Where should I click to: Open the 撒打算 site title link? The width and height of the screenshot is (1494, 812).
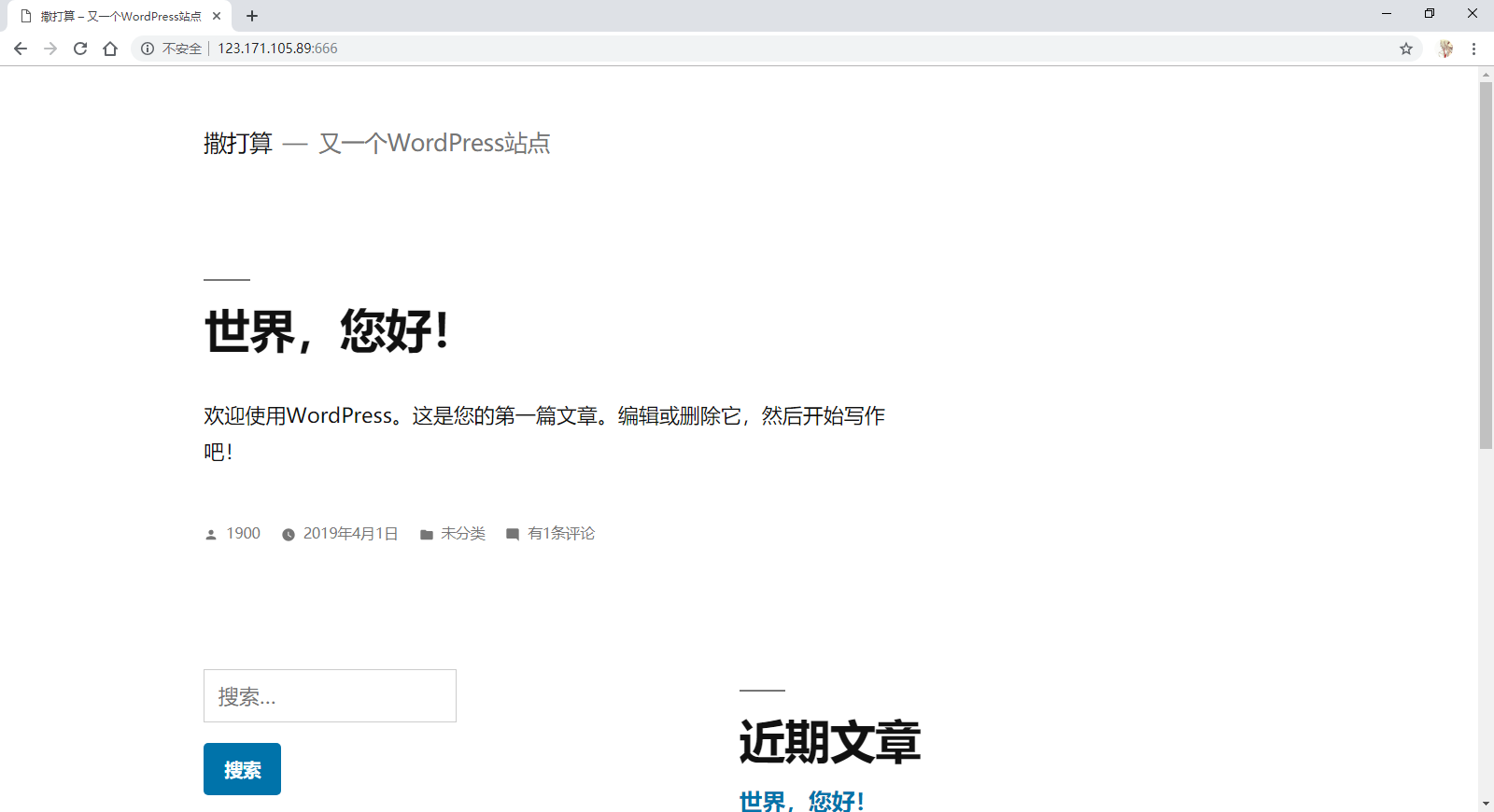238,143
